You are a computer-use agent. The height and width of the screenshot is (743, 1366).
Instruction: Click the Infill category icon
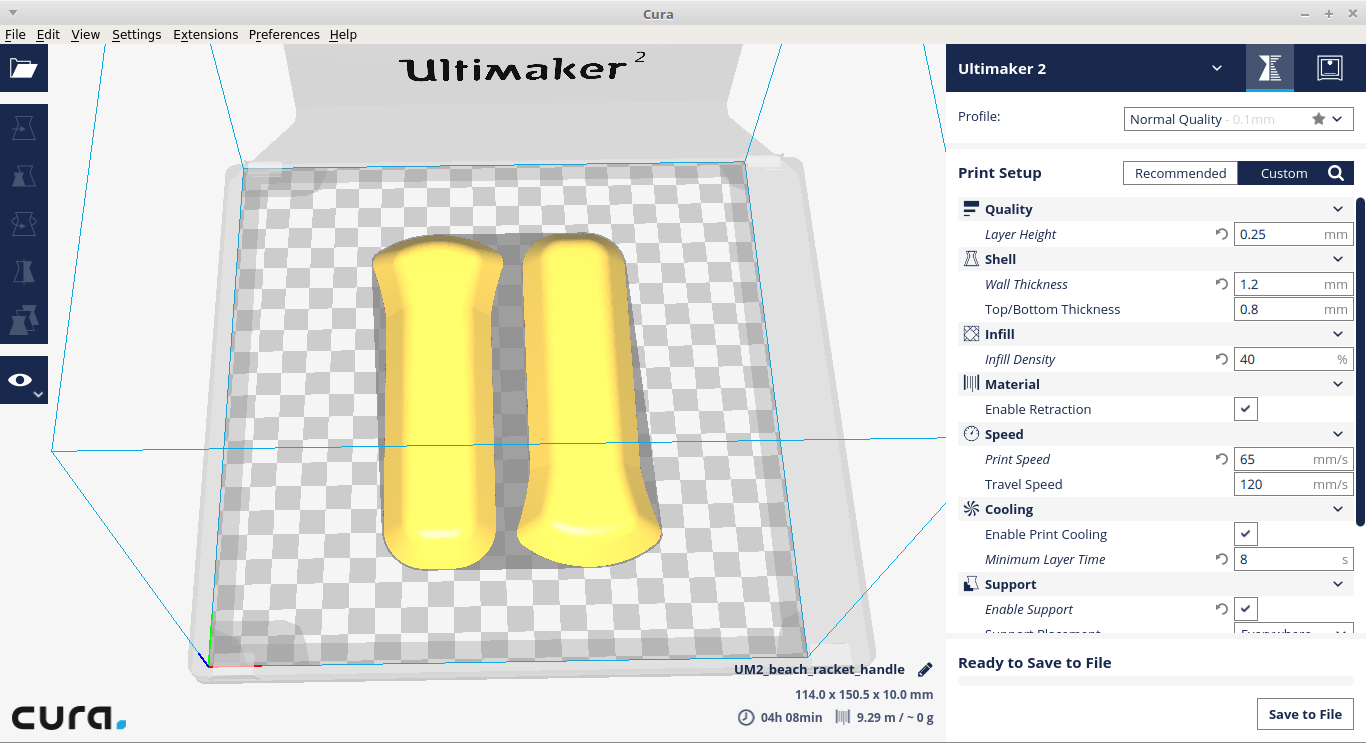click(x=971, y=334)
